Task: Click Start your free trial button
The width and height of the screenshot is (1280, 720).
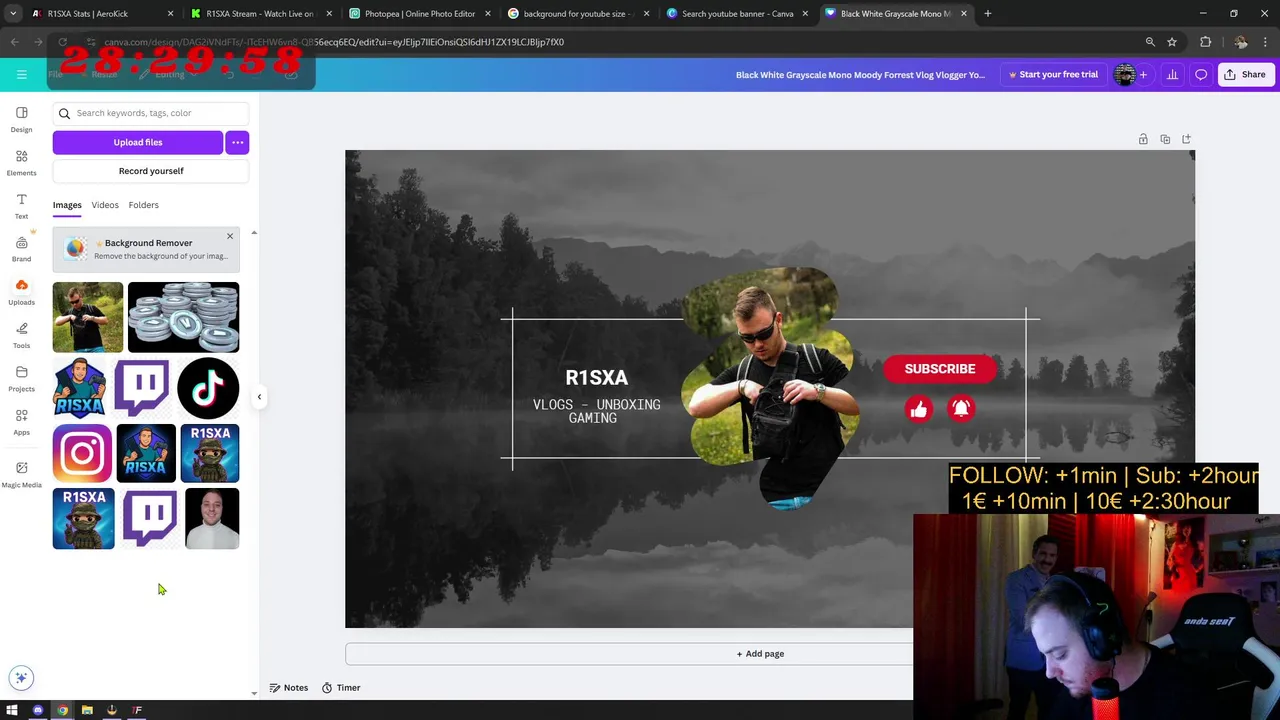Action: point(1053,74)
